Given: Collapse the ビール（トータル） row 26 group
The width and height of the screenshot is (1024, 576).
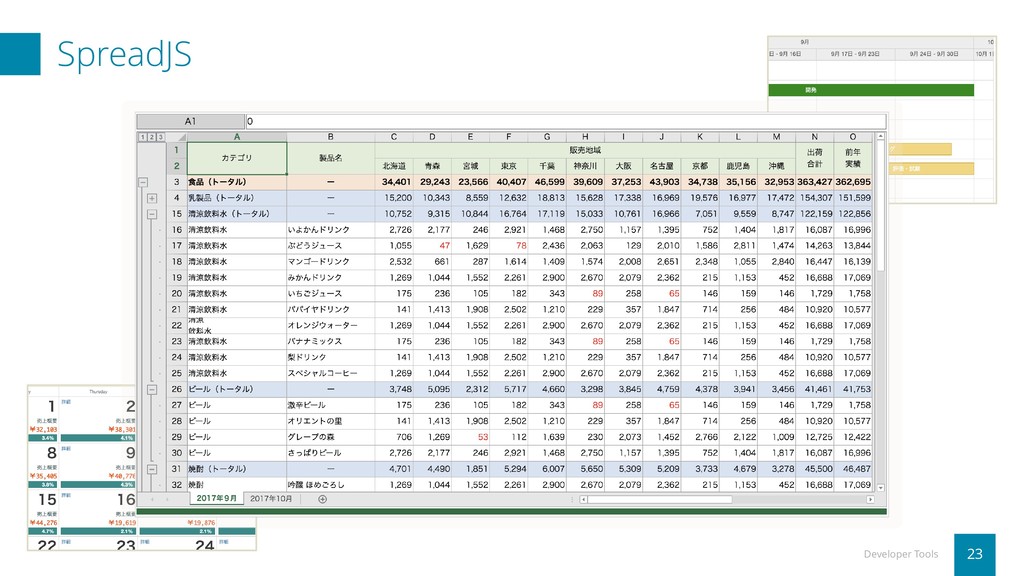Looking at the screenshot, I should click(152, 389).
